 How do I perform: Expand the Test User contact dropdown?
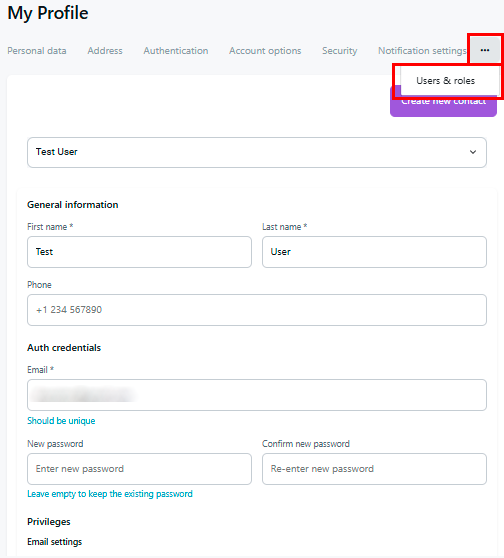[x=257, y=152]
